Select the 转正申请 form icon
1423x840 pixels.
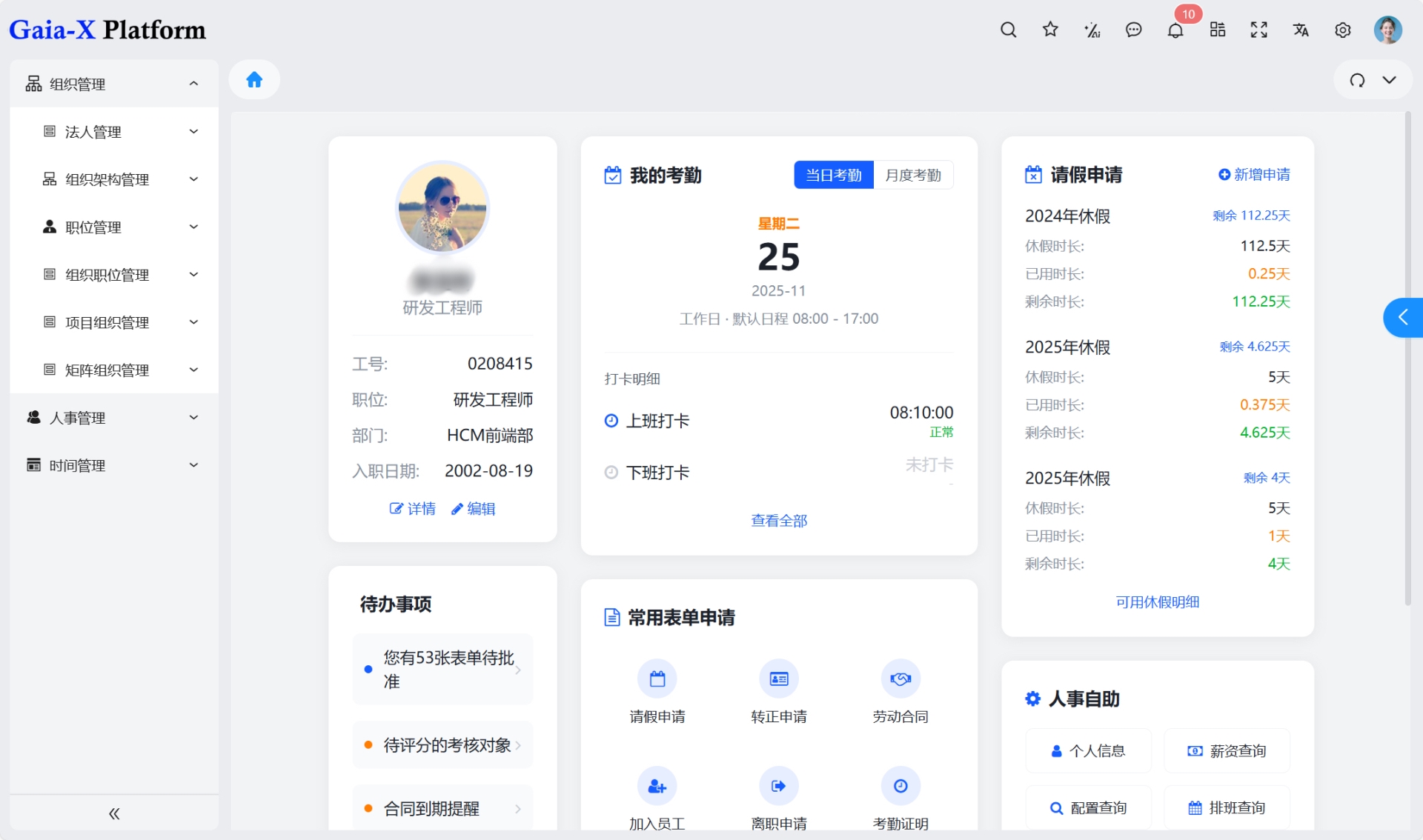[778, 679]
